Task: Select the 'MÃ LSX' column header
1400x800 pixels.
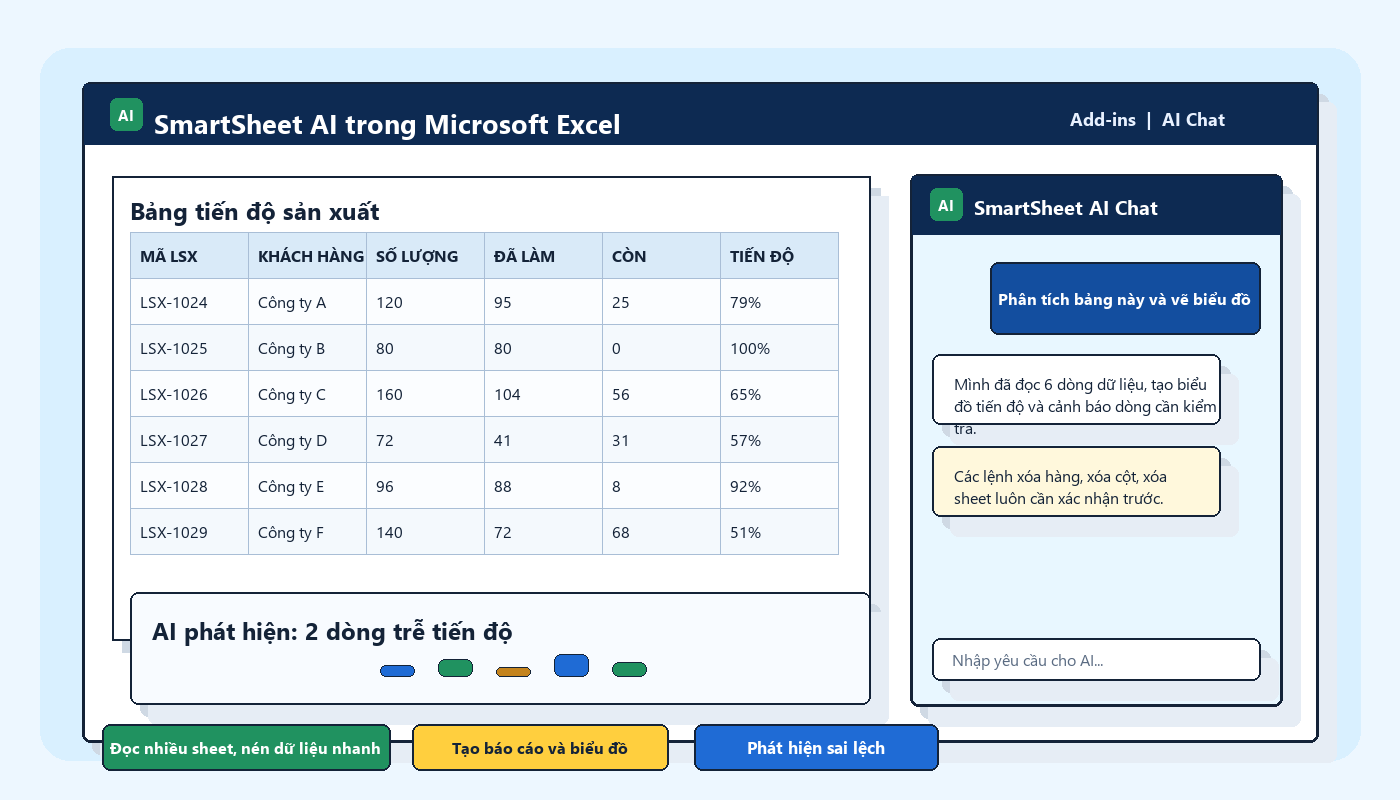Action: 190,256
